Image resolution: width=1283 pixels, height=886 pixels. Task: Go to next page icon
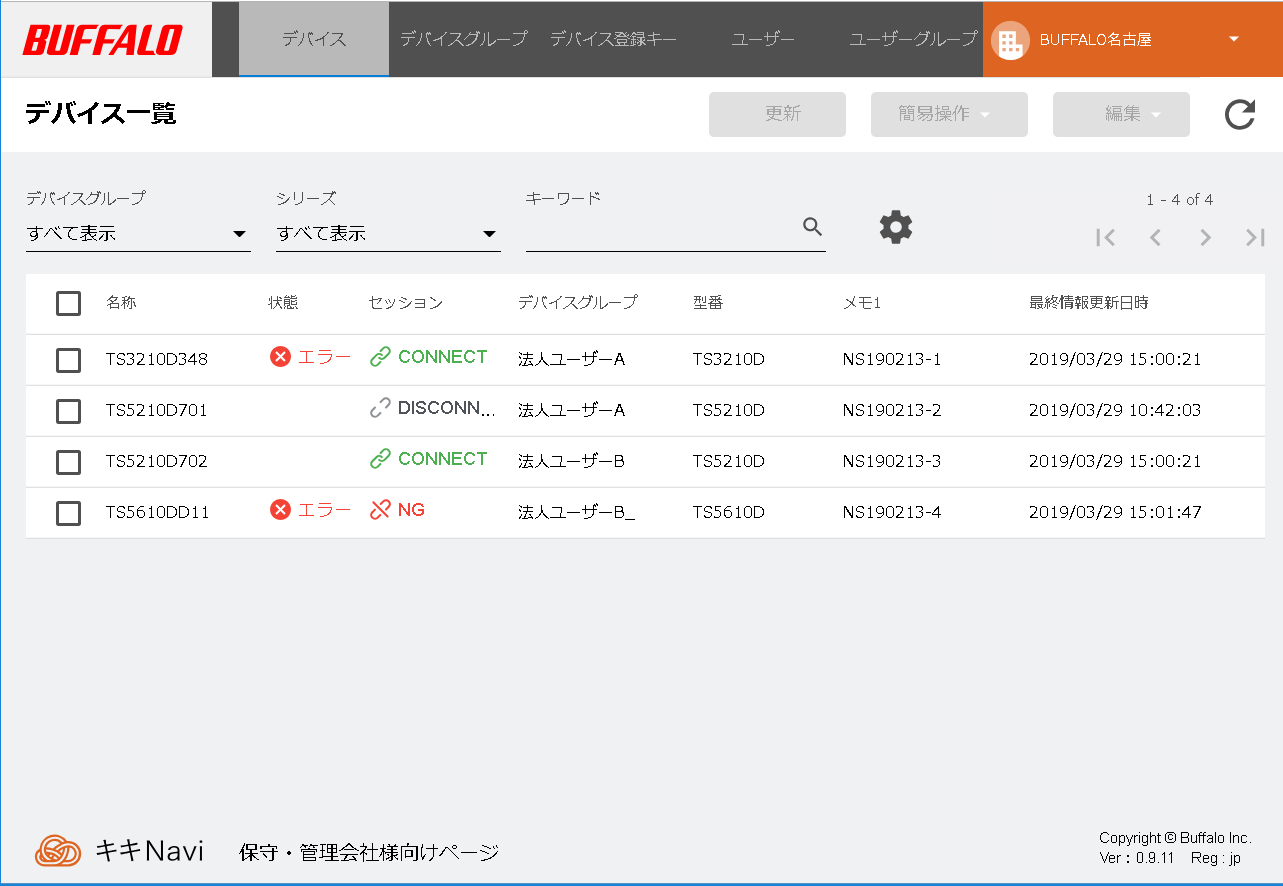pos(1205,237)
